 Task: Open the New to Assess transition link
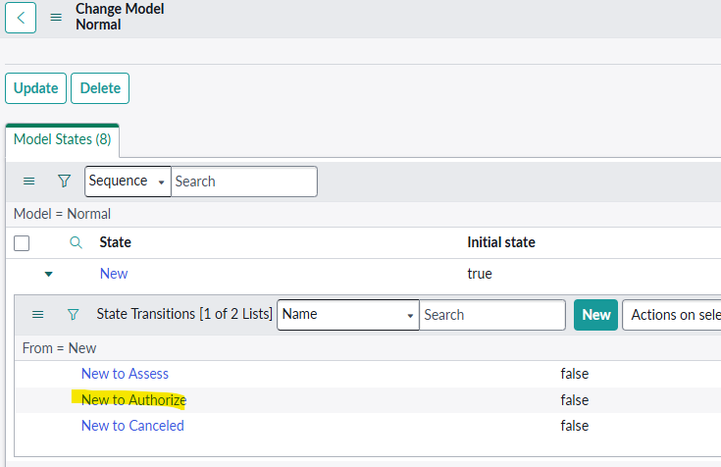125,374
